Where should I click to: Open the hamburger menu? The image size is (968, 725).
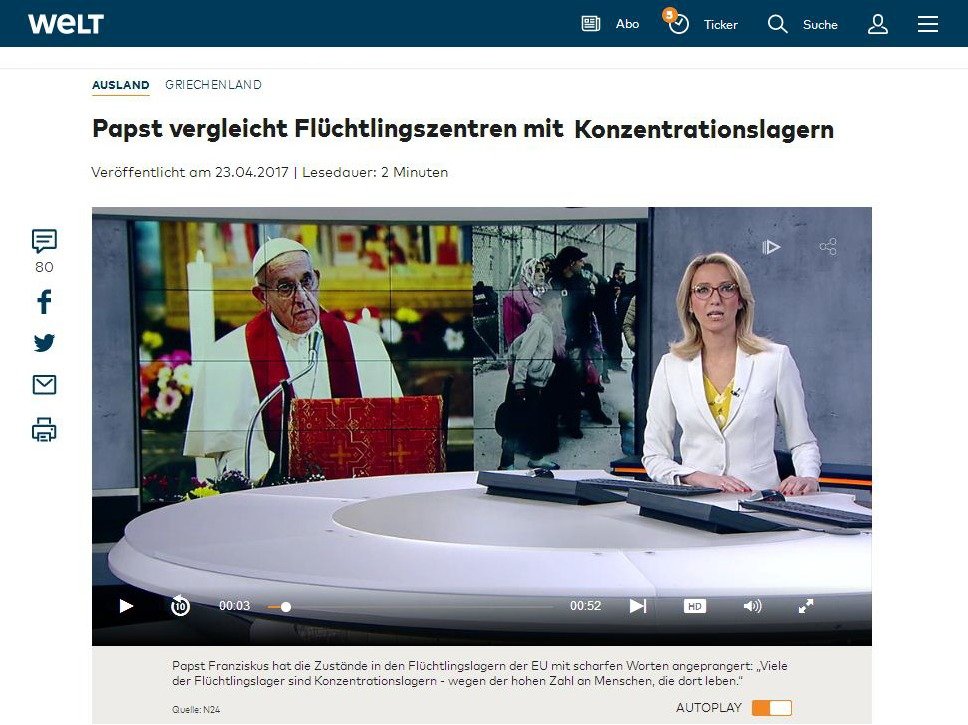coord(927,24)
